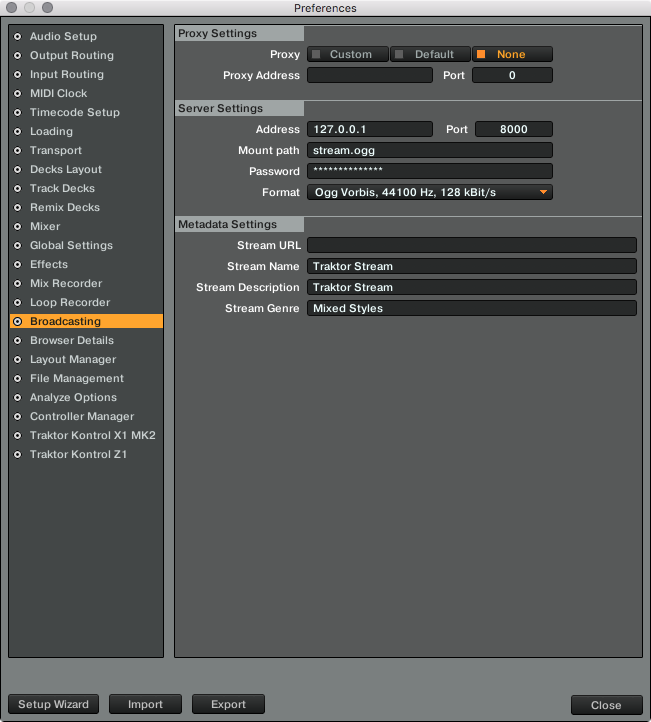
Task: Click the Stream Genre field Mixed Styles
Action: [x=472, y=308]
